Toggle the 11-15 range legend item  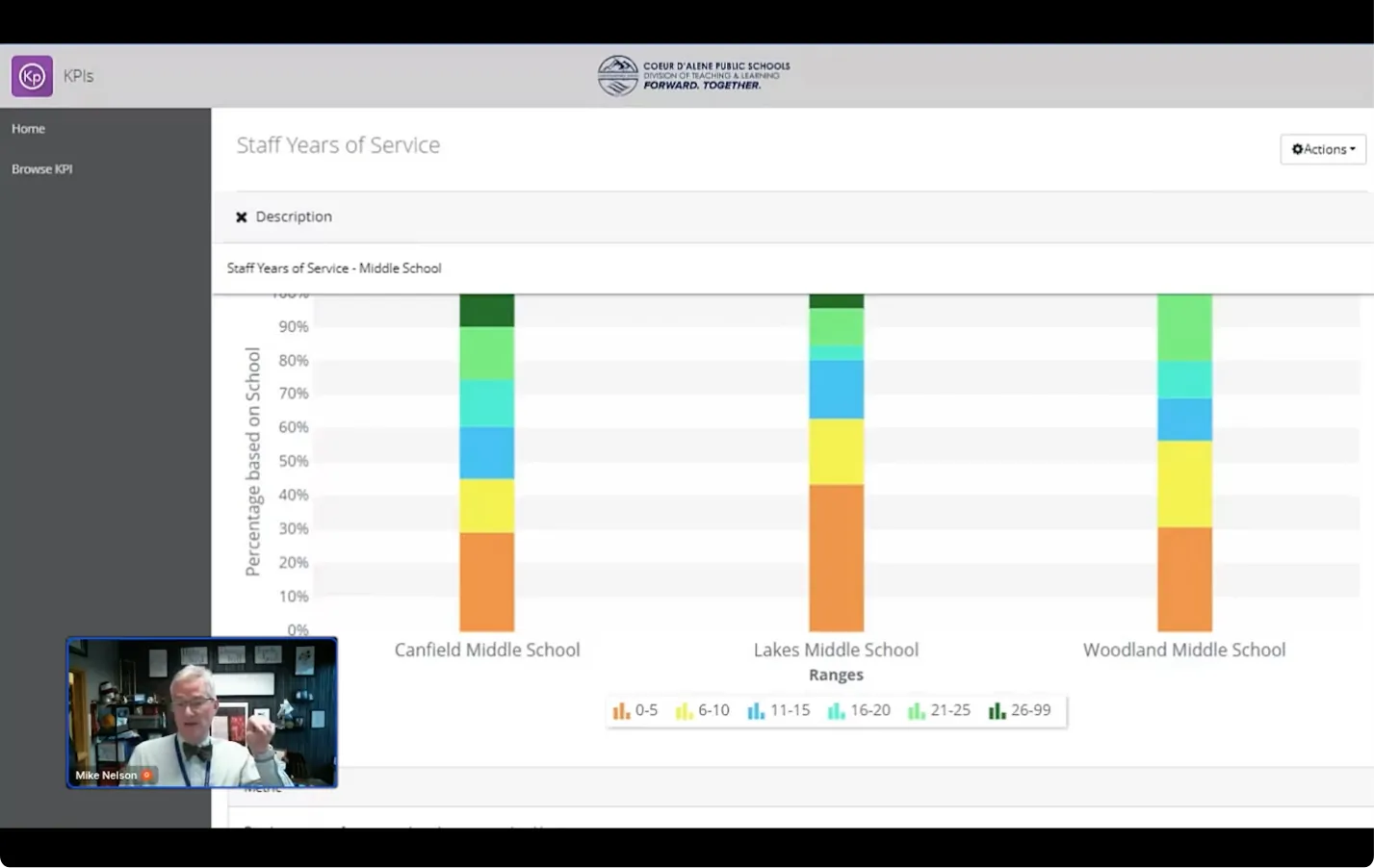coord(779,710)
